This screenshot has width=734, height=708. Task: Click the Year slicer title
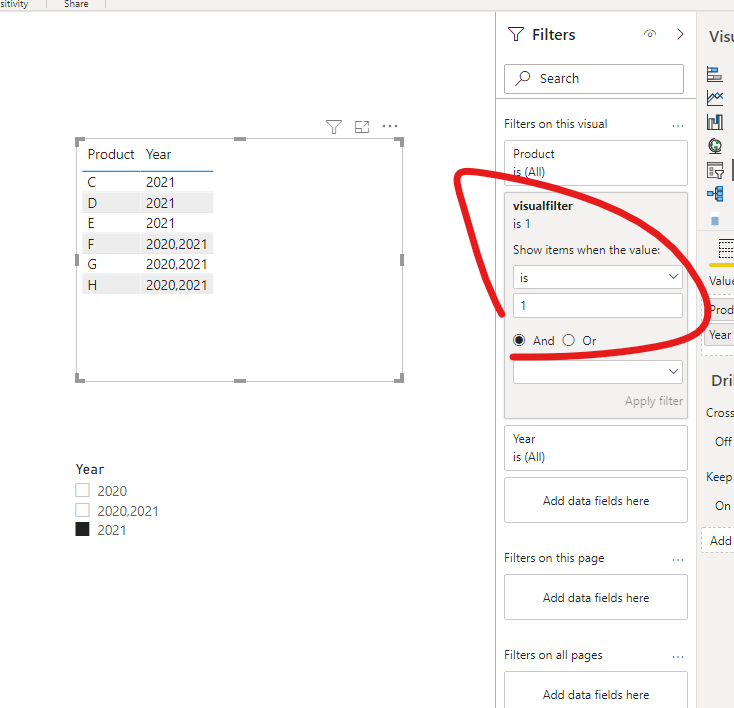tap(90, 469)
